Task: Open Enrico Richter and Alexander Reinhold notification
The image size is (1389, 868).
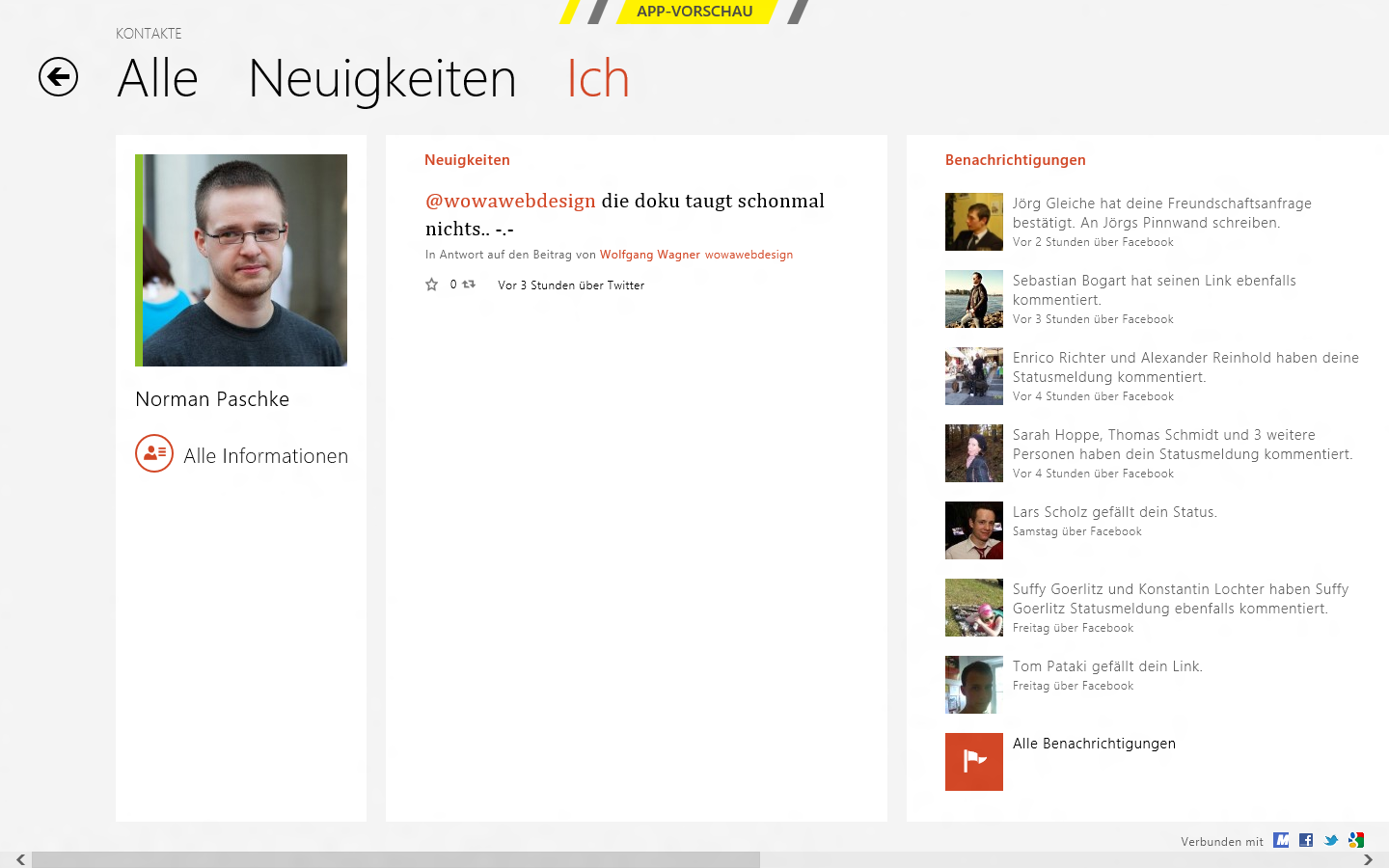Action: tap(1185, 367)
